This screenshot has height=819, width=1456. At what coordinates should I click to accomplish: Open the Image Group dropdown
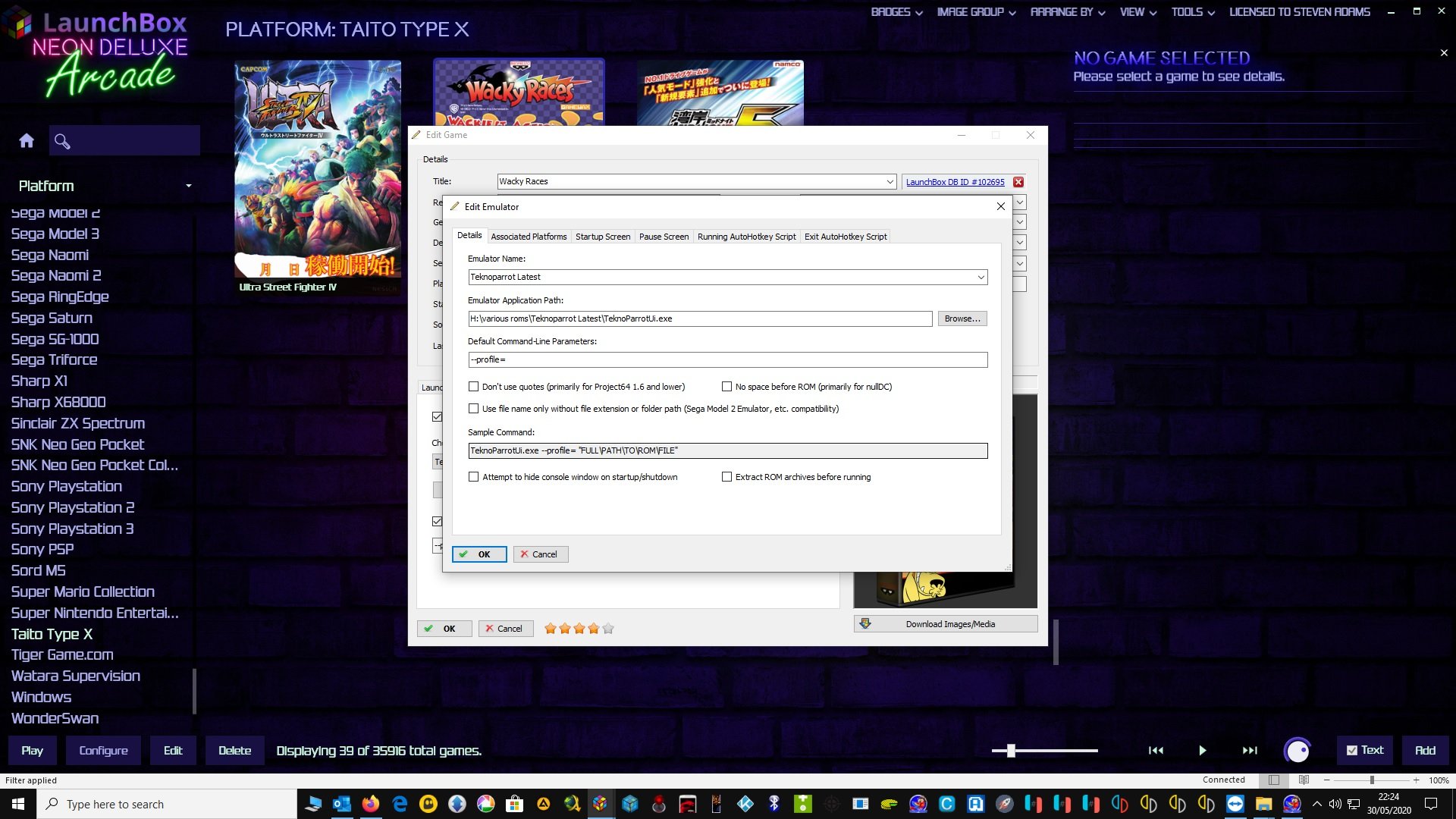click(x=977, y=12)
